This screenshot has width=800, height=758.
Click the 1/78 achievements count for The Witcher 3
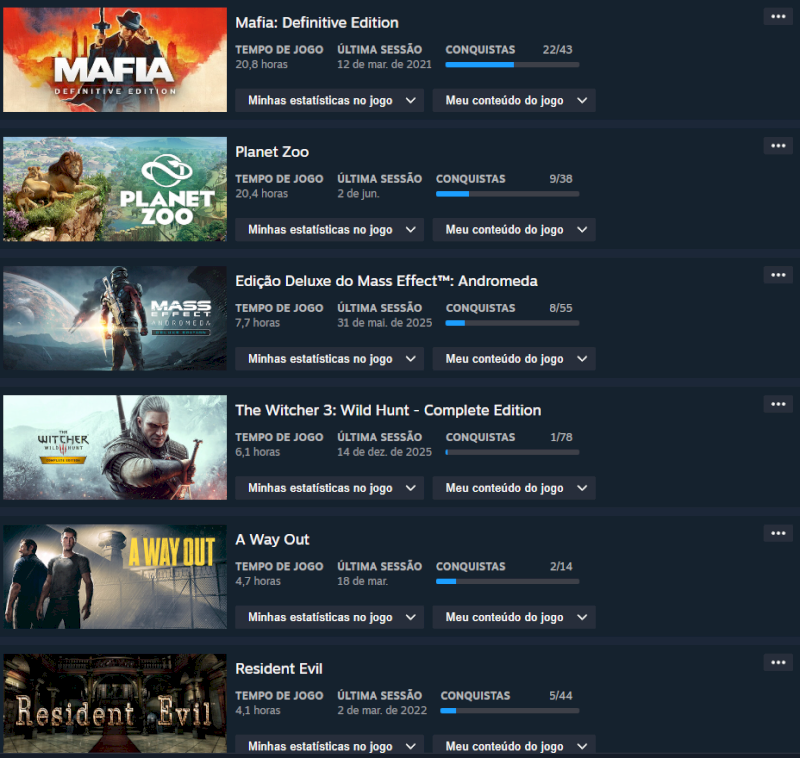pyautogui.click(x=561, y=437)
